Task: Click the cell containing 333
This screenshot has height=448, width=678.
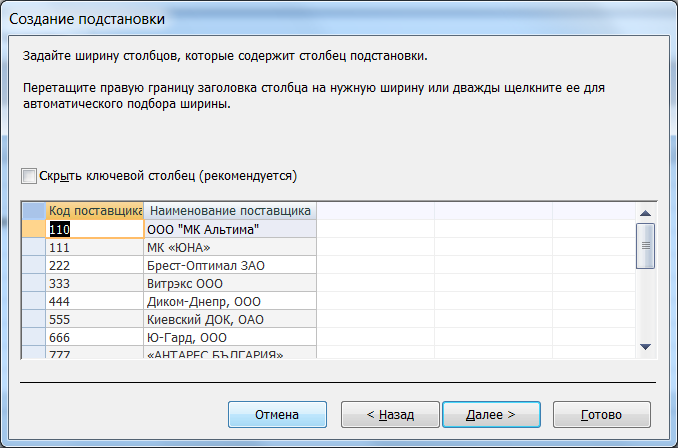Action: [95, 284]
